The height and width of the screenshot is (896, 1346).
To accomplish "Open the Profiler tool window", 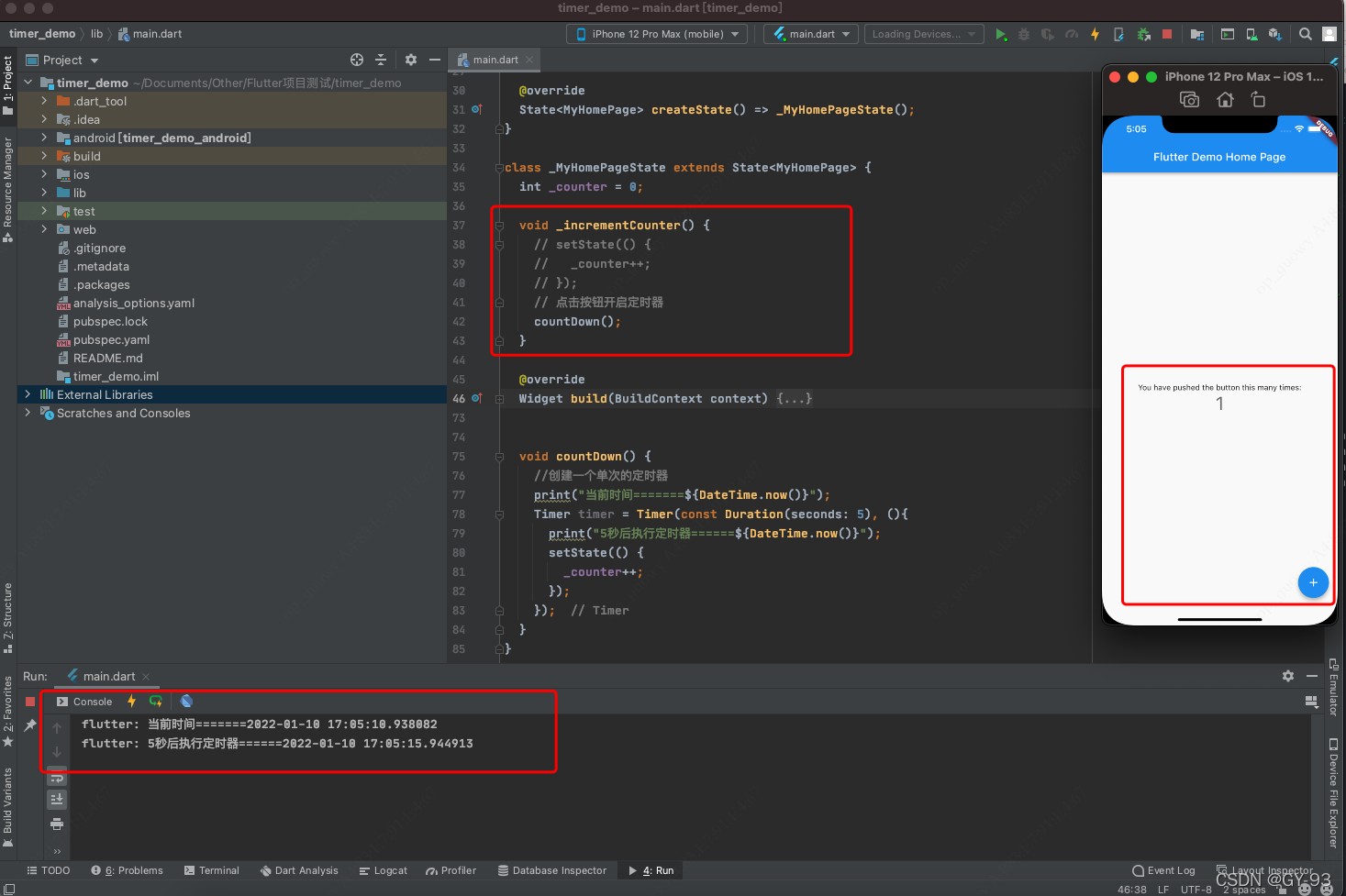I will [x=451, y=870].
